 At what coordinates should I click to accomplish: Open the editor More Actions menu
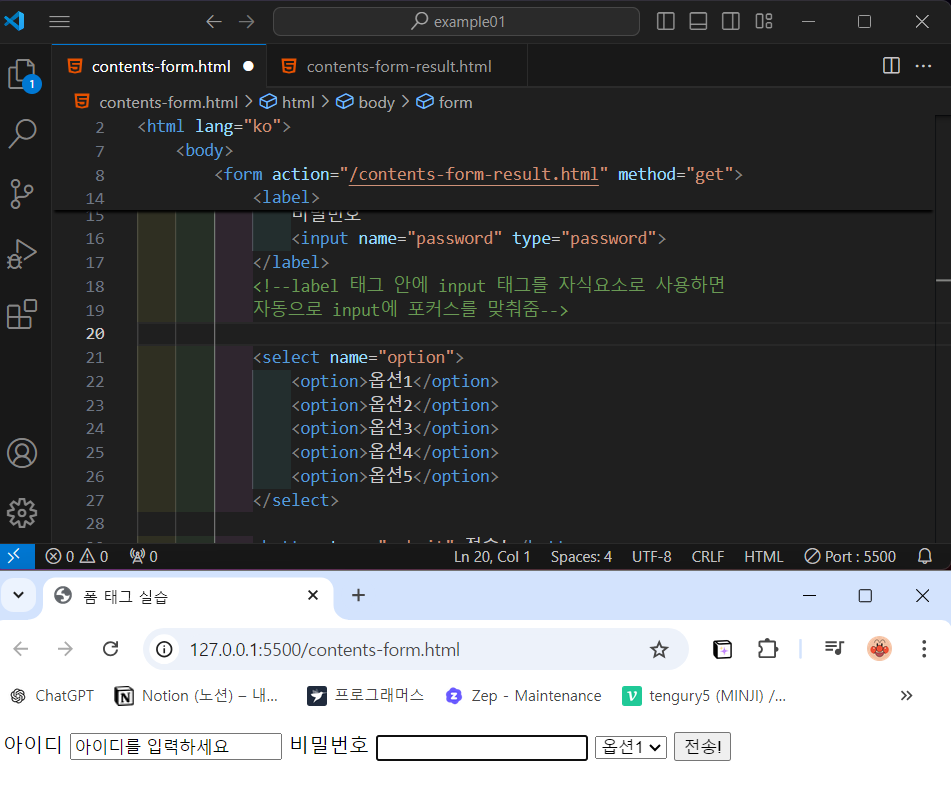click(923, 66)
